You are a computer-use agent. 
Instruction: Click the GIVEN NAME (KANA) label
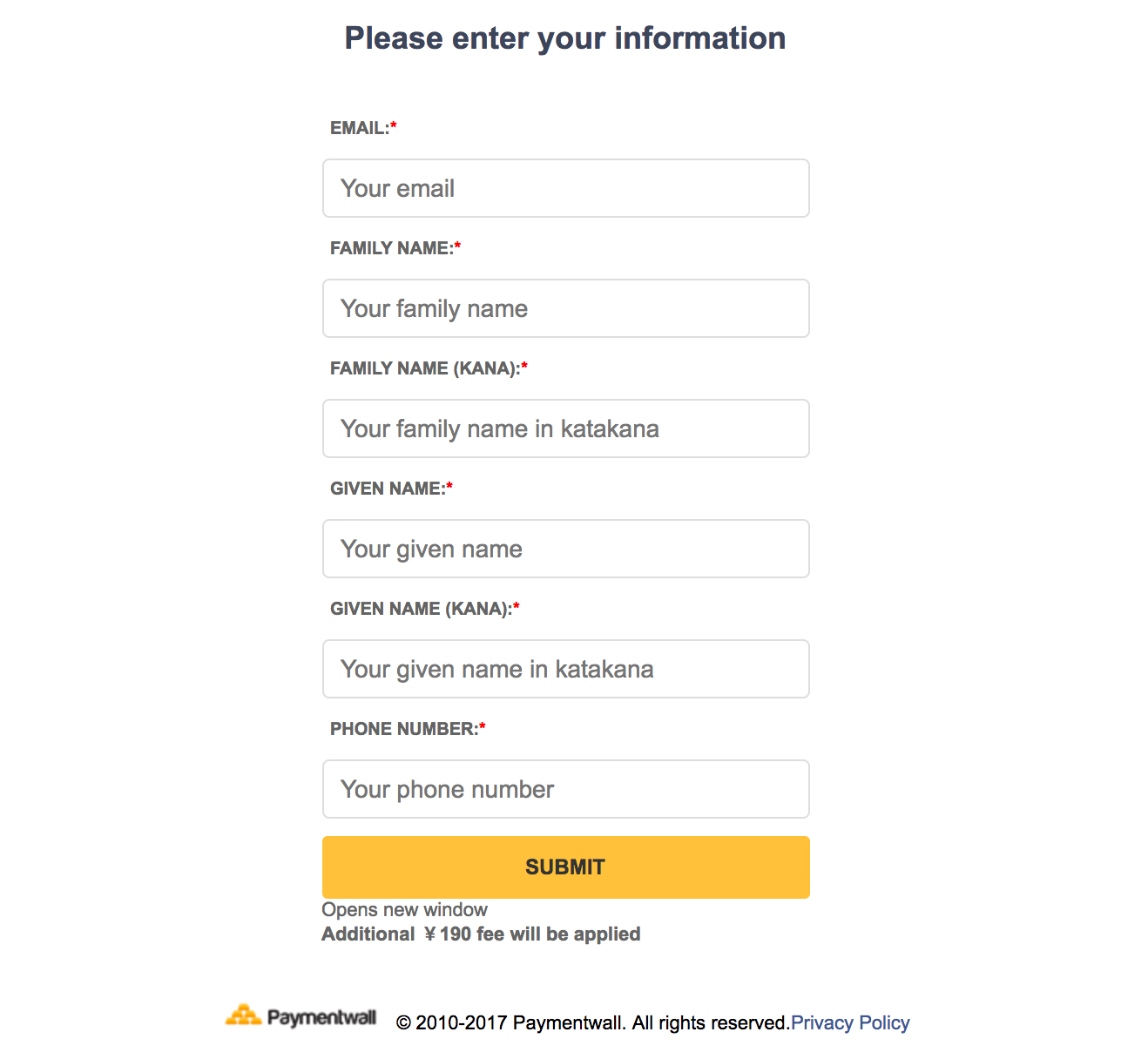coord(419,608)
